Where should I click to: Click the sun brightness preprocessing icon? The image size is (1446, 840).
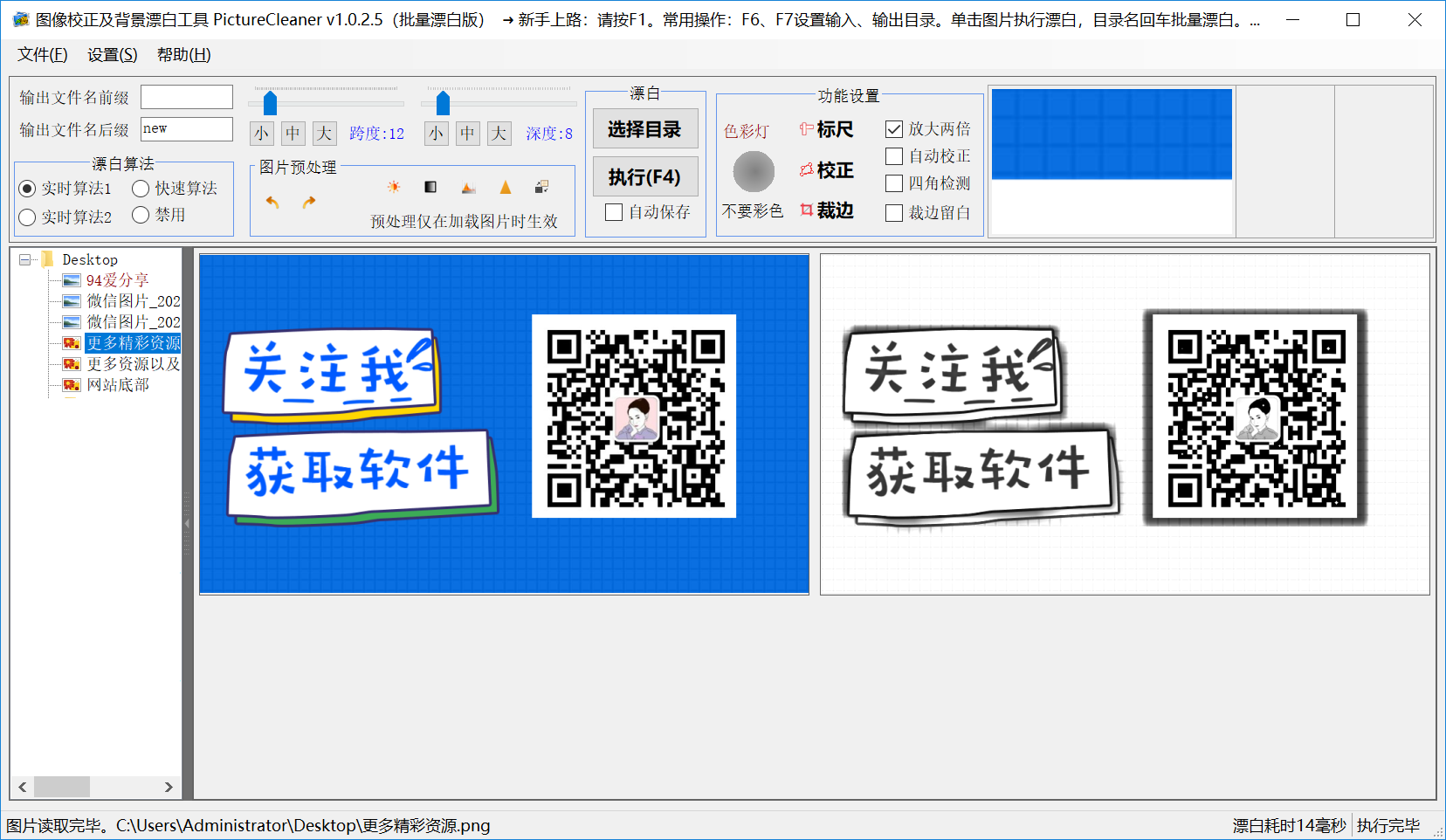[394, 187]
